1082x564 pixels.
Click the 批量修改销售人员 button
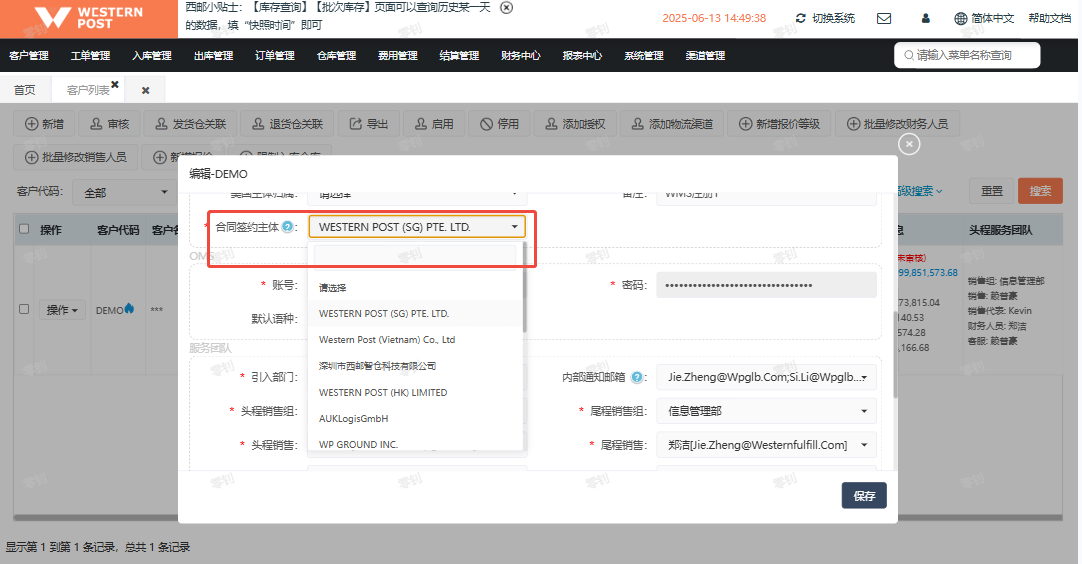tap(76, 157)
